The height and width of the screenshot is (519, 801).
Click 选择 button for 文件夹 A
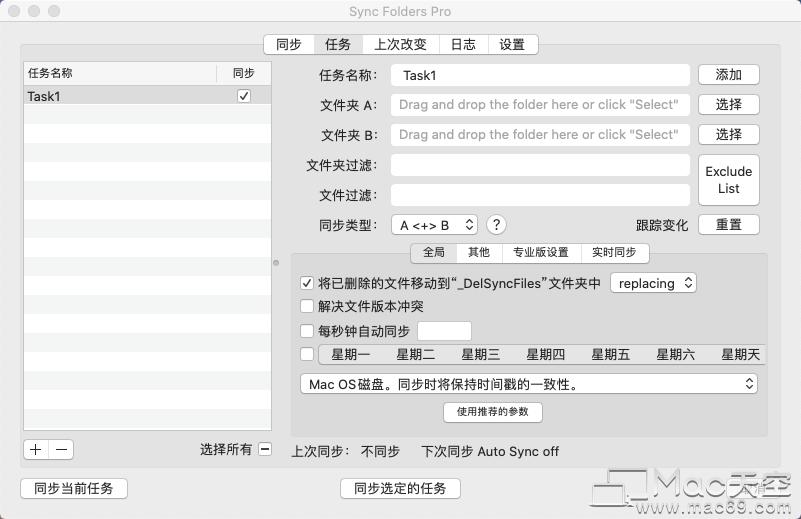coord(728,105)
